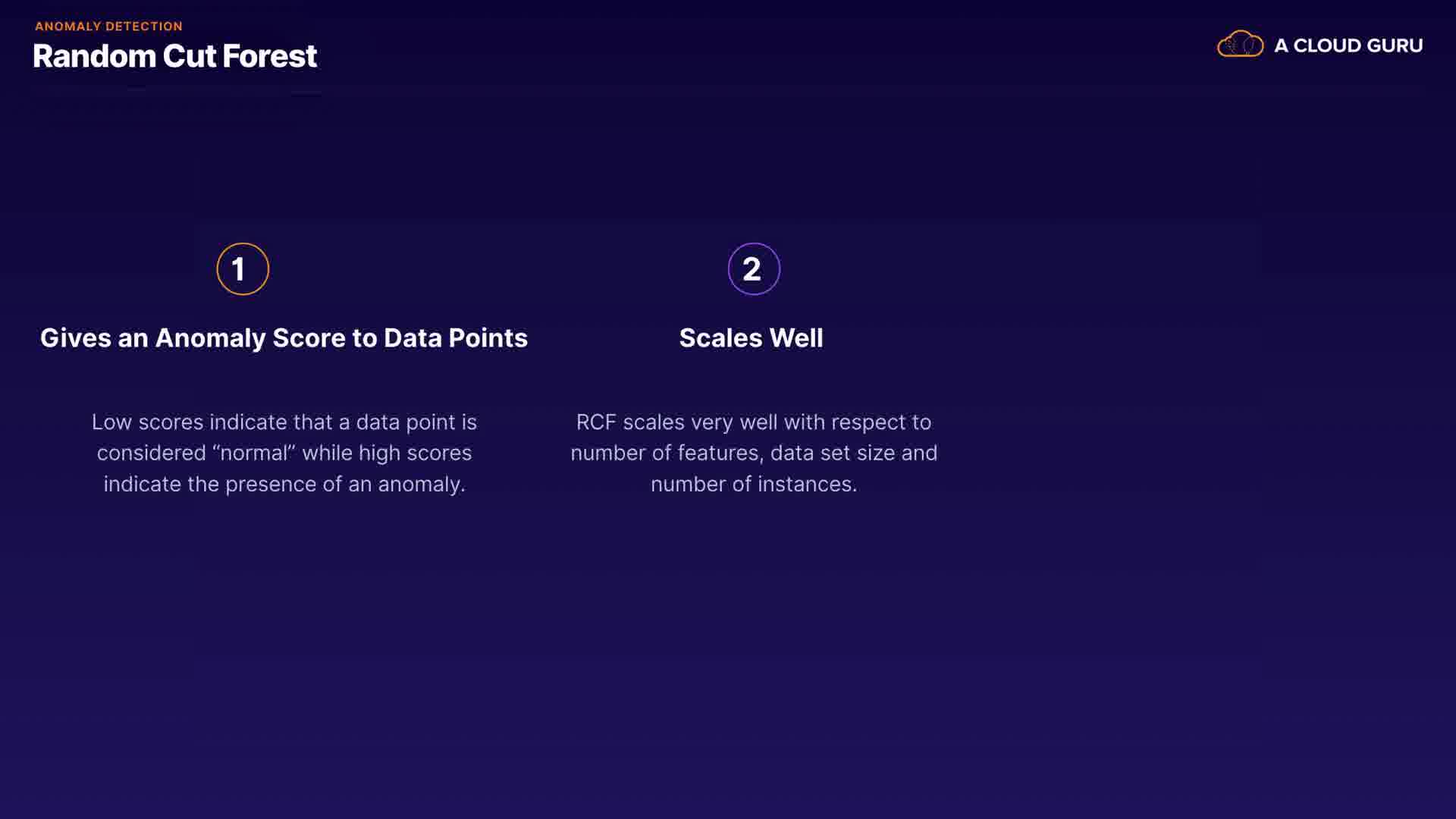This screenshot has width=1456, height=819.
Task: Click the line beginning with "considered"
Action: (x=284, y=453)
